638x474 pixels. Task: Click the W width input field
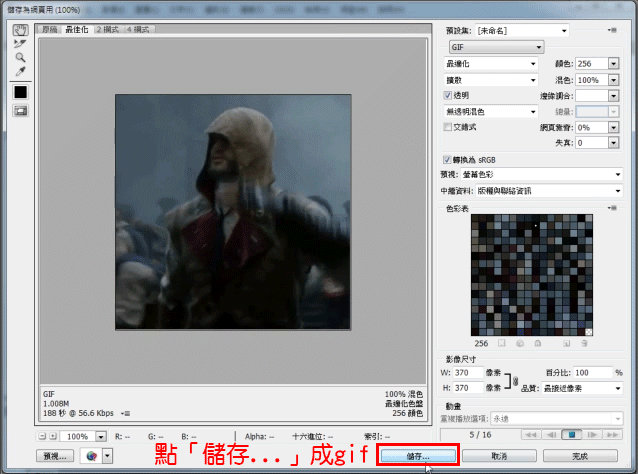click(468, 373)
